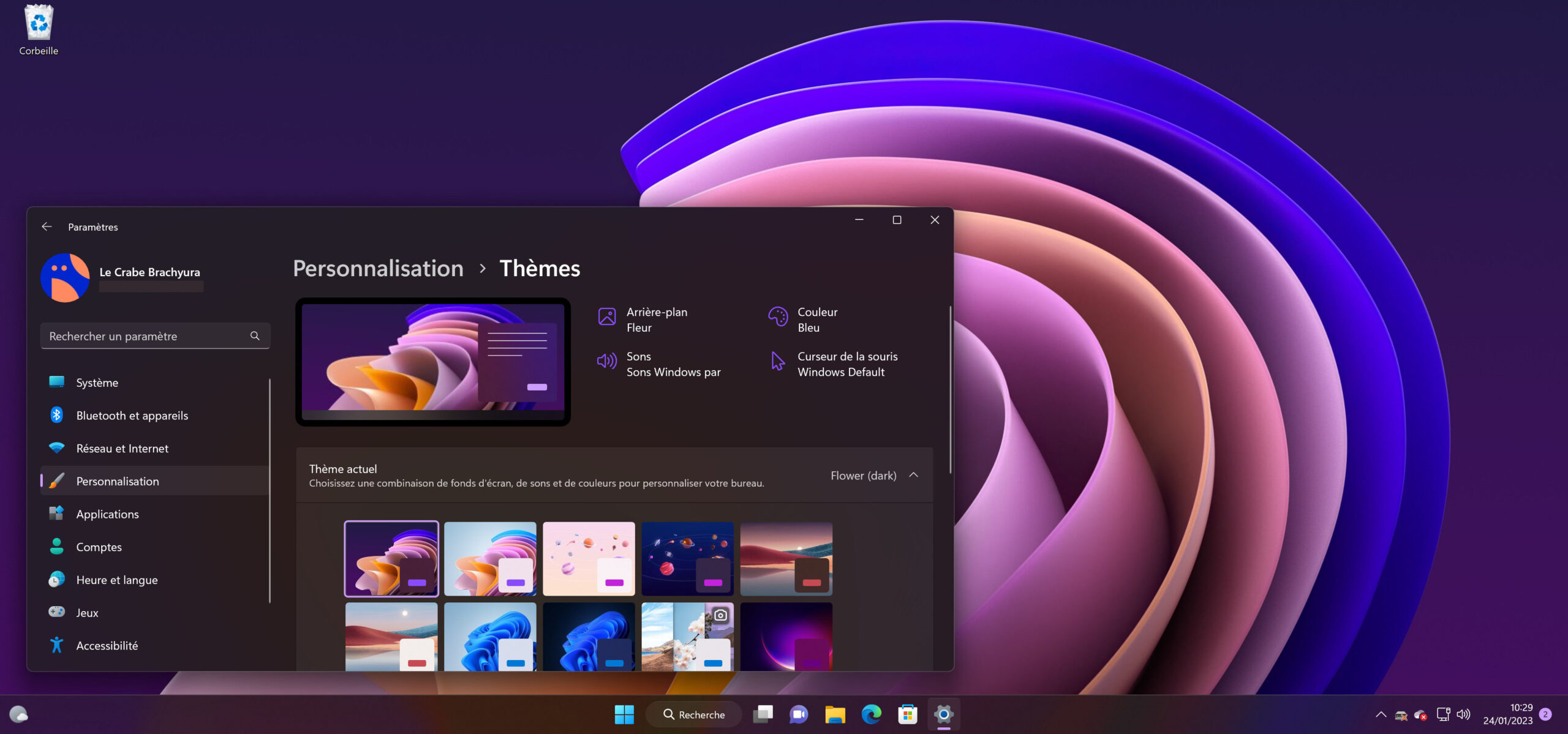Click the Applications grid icon
The width and height of the screenshot is (1568, 734).
click(57, 513)
